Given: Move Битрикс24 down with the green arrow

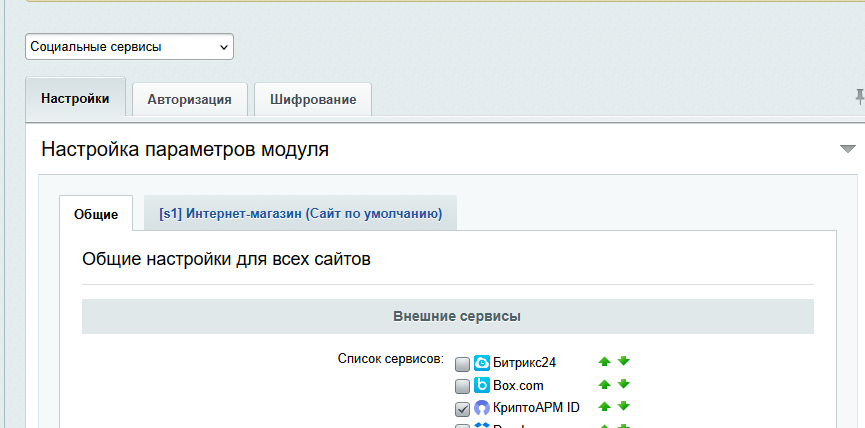Looking at the screenshot, I should (623, 362).
